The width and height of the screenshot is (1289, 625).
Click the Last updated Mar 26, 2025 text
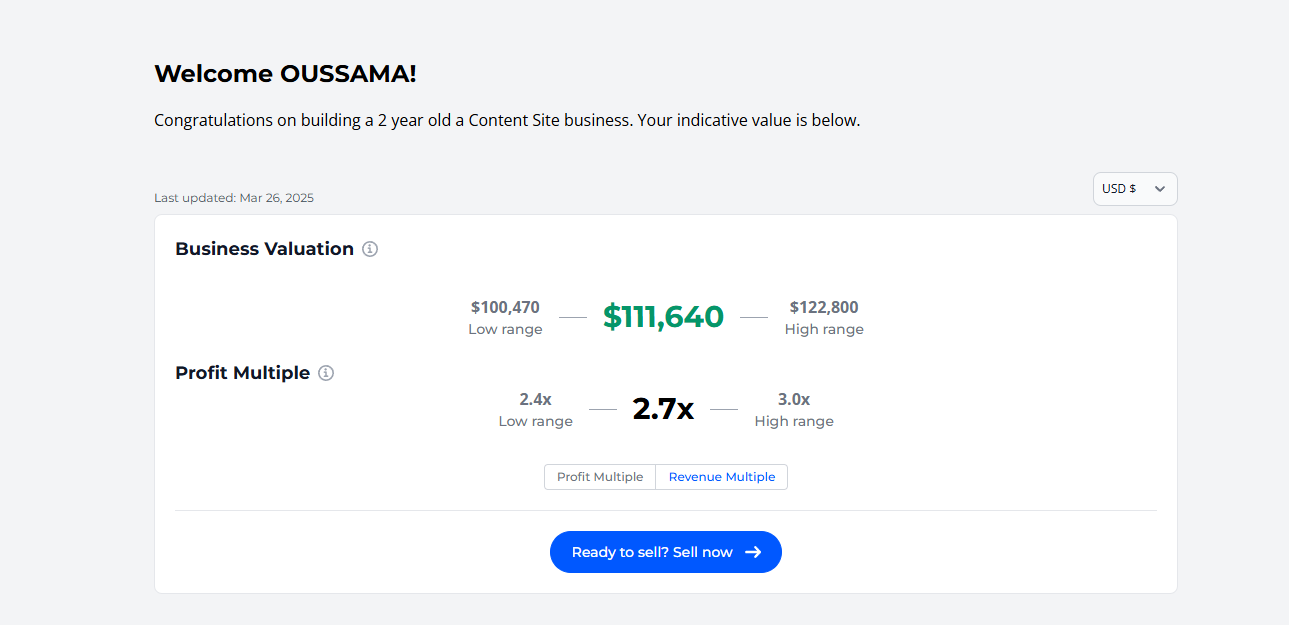tap(234, 198)
